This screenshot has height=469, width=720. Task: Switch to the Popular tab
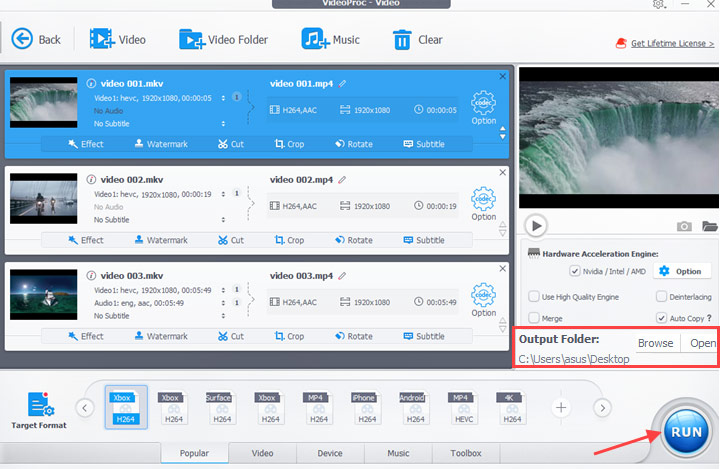click(x=194, y=453)
